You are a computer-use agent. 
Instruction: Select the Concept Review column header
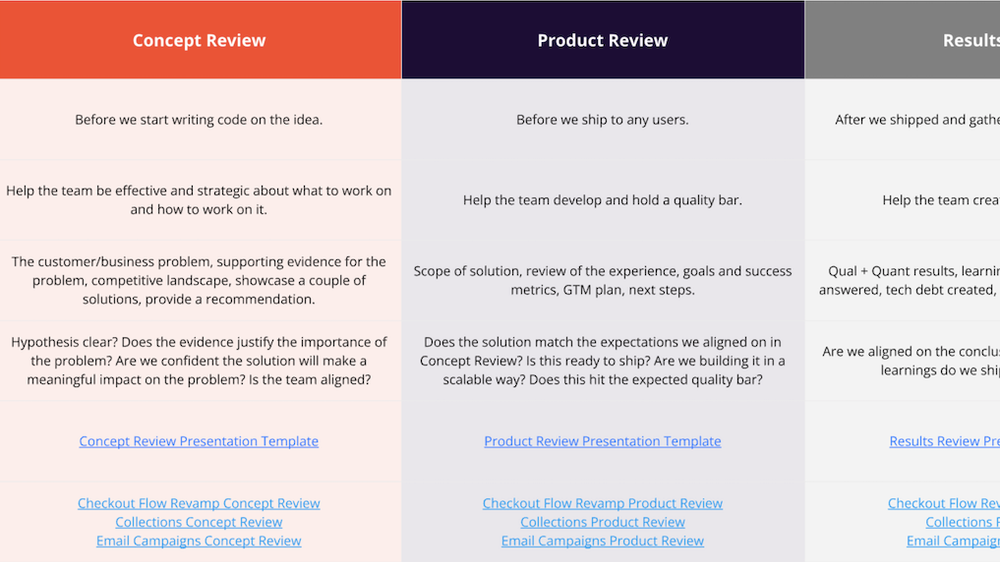[200, 40]
